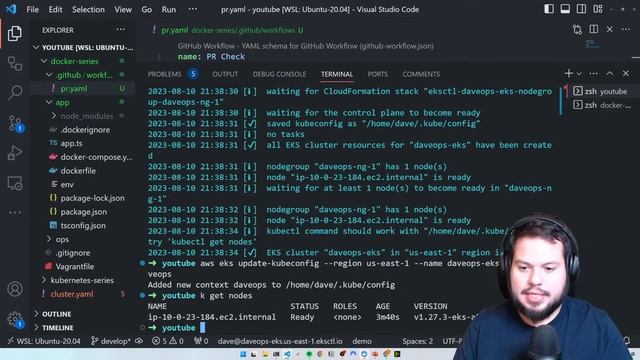Collapse the app folder
This screenshot has height=360, width=640.
83,102
